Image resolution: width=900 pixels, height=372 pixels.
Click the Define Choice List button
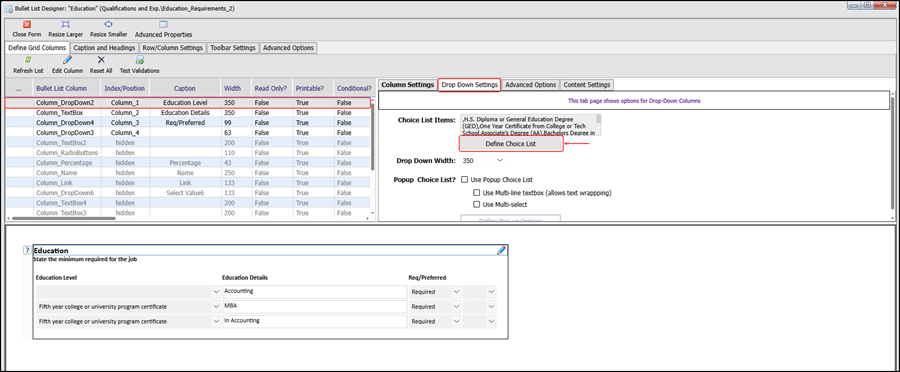511,144
